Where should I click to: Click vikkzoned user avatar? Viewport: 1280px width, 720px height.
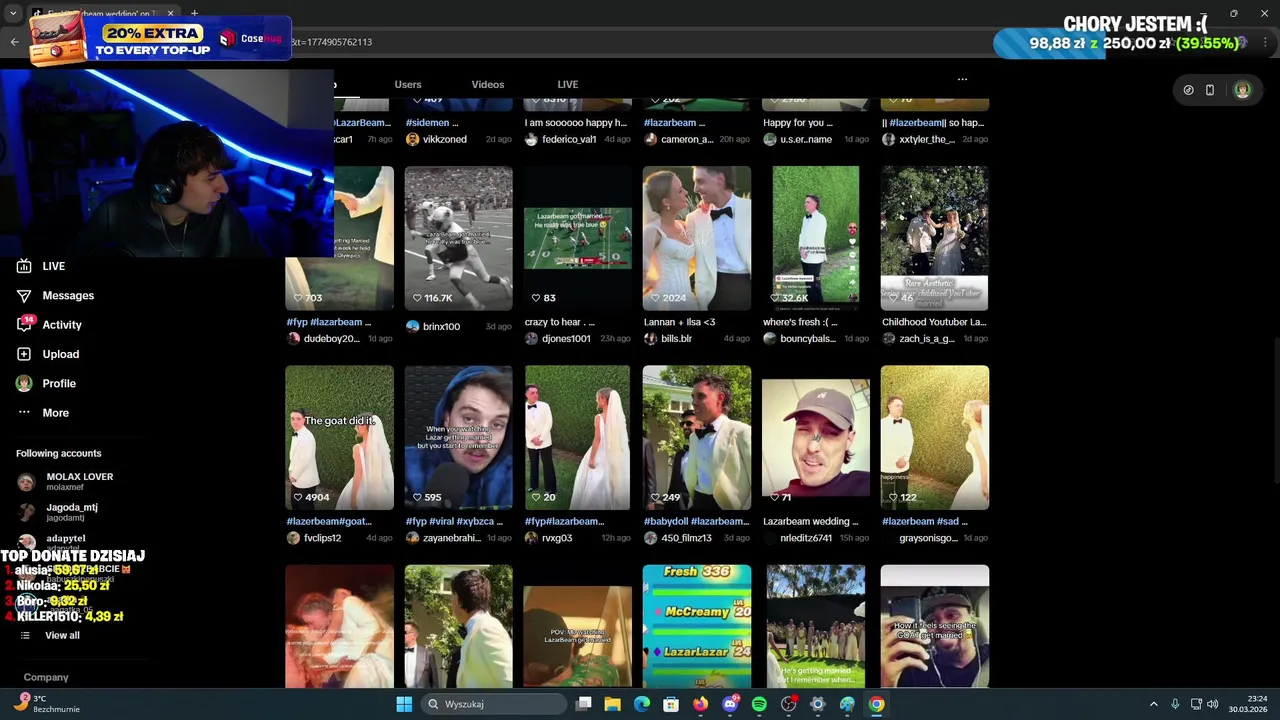point(413,139)
